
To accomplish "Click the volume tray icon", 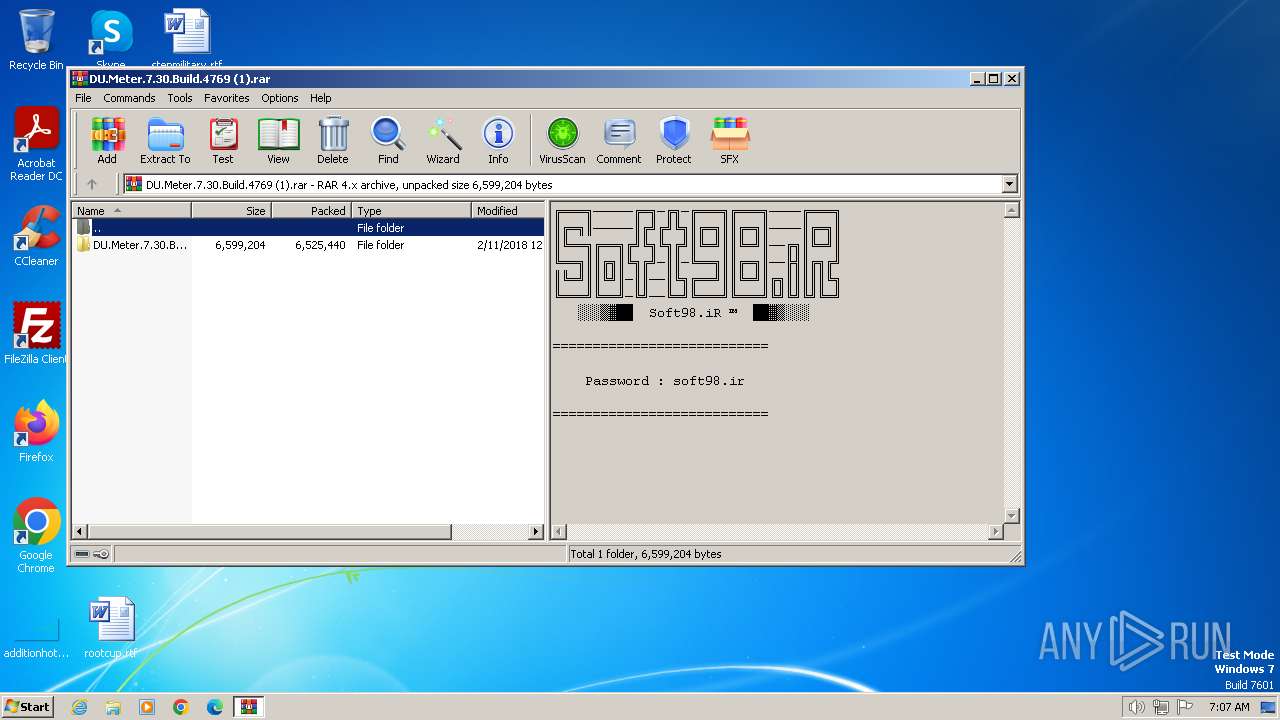I will click(1136, 707).
